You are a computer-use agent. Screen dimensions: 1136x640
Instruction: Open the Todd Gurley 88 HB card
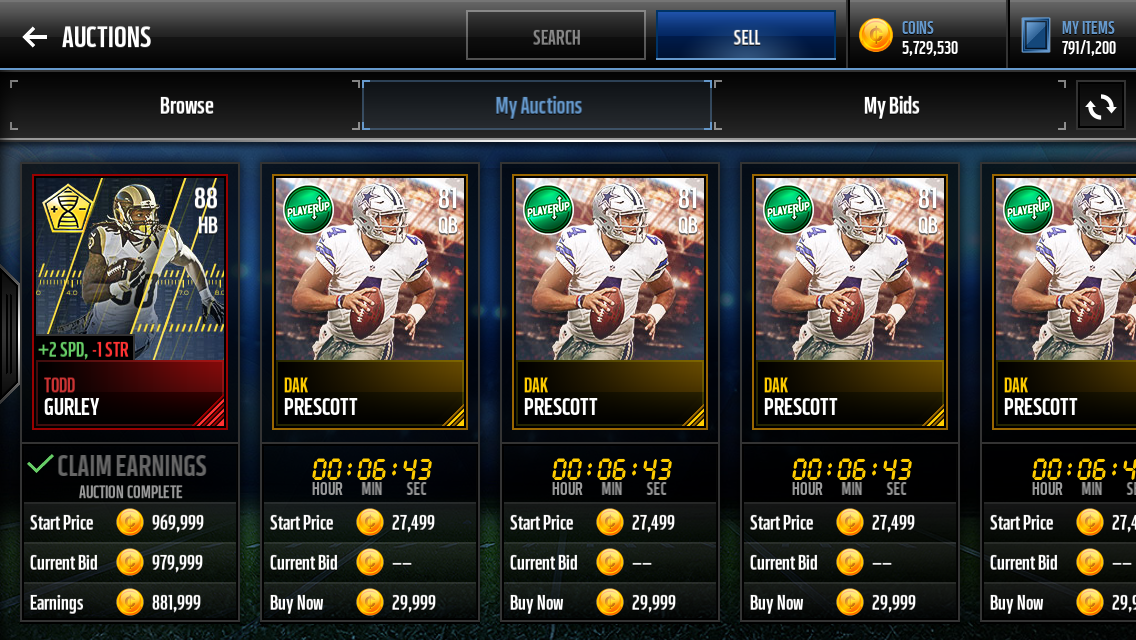tap(130, 302)
